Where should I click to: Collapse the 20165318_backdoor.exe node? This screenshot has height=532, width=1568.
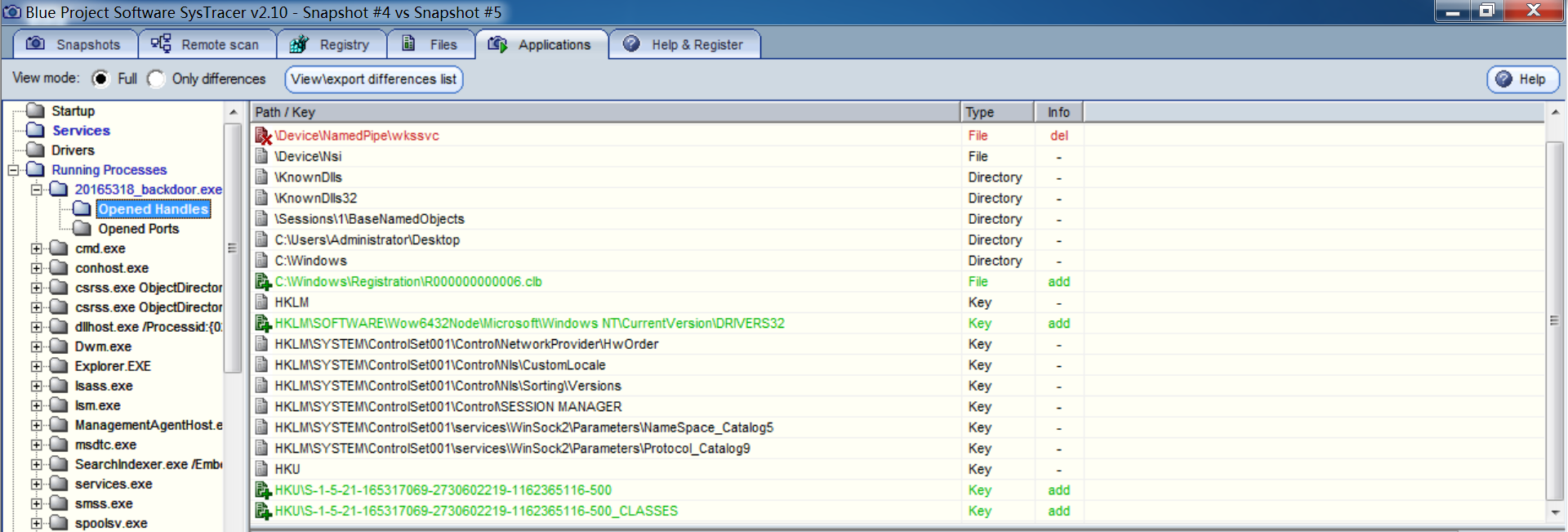(x=36, y=190)
